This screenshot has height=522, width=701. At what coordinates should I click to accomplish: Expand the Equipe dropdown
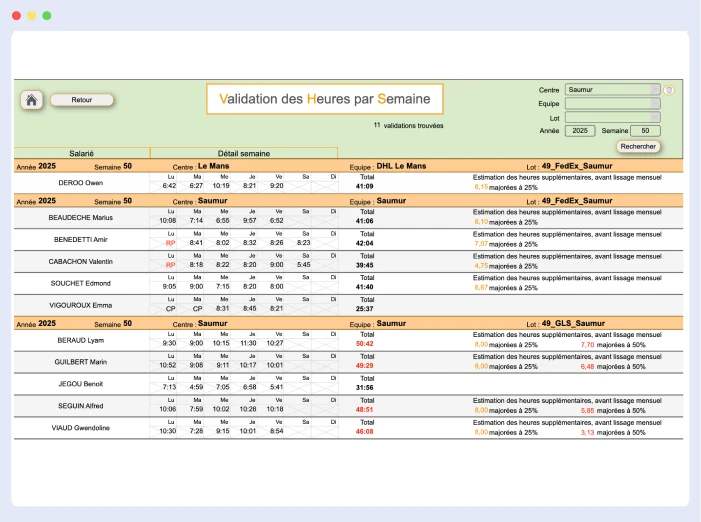tap(612, 103)
